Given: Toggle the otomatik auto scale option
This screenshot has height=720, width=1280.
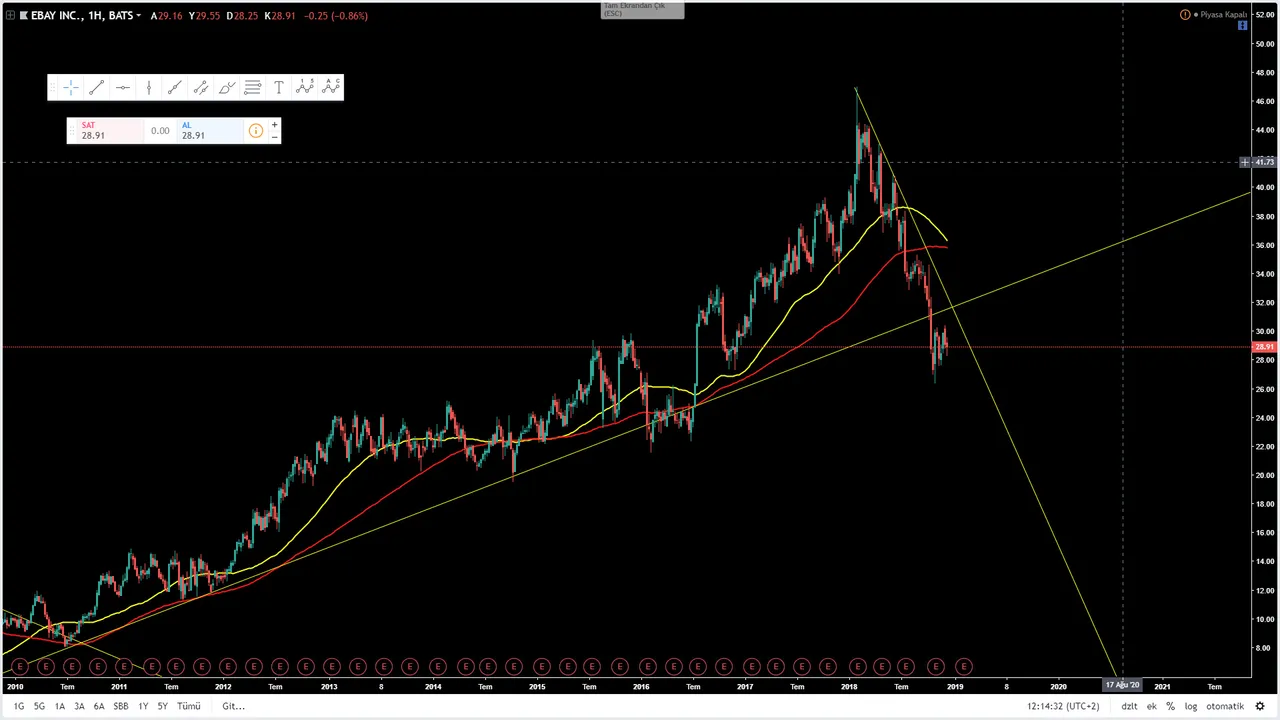Looking at the screenshot, I should (1225, 706).
